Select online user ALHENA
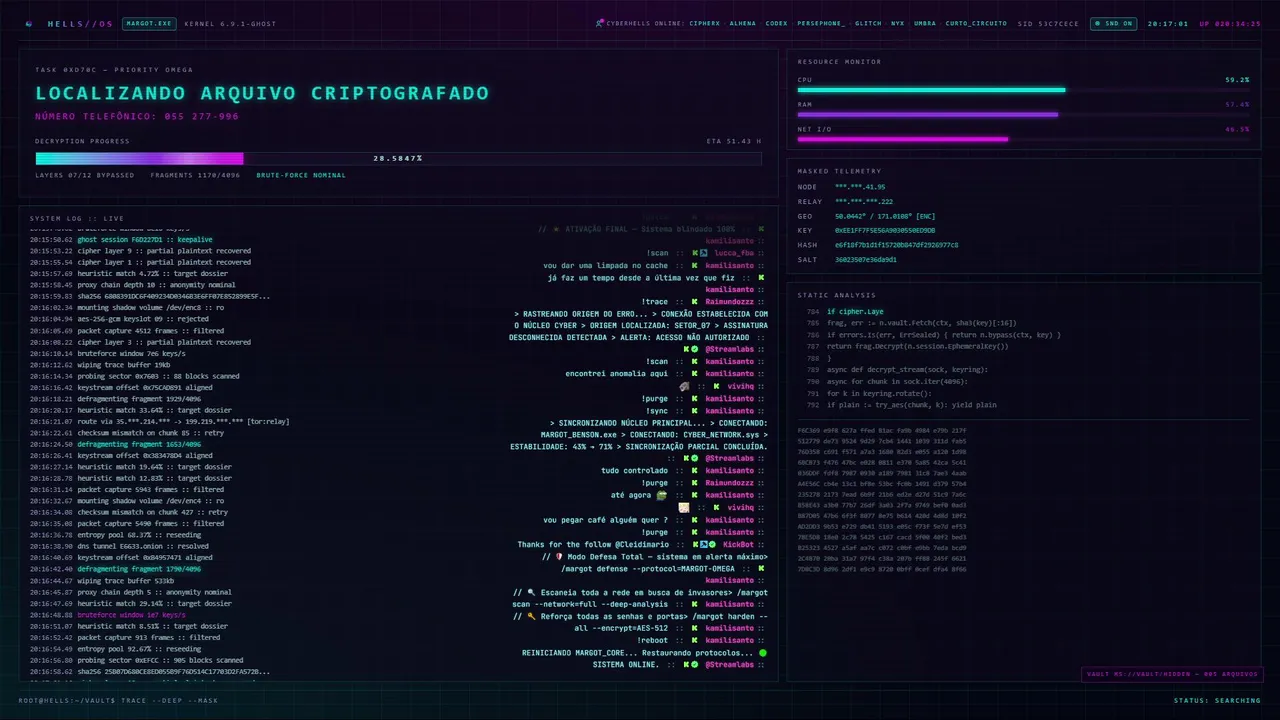1280x720 pixels. [x=743, y=23]
